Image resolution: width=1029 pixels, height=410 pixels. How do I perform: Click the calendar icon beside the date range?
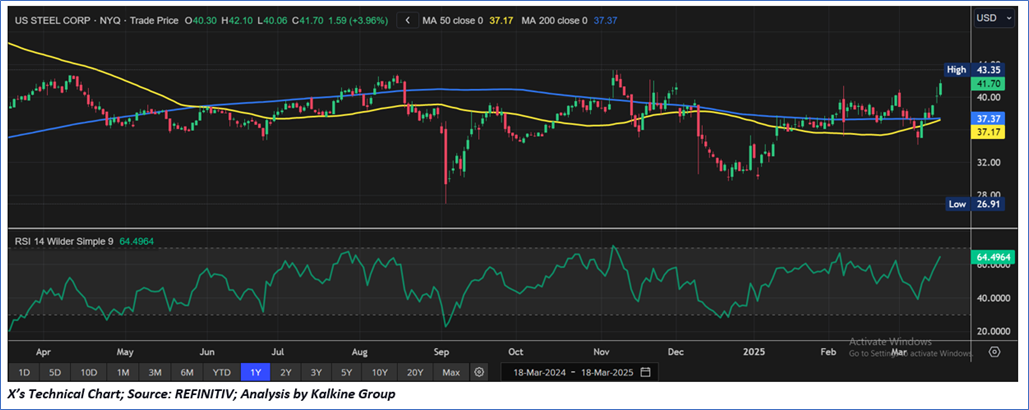647,372
